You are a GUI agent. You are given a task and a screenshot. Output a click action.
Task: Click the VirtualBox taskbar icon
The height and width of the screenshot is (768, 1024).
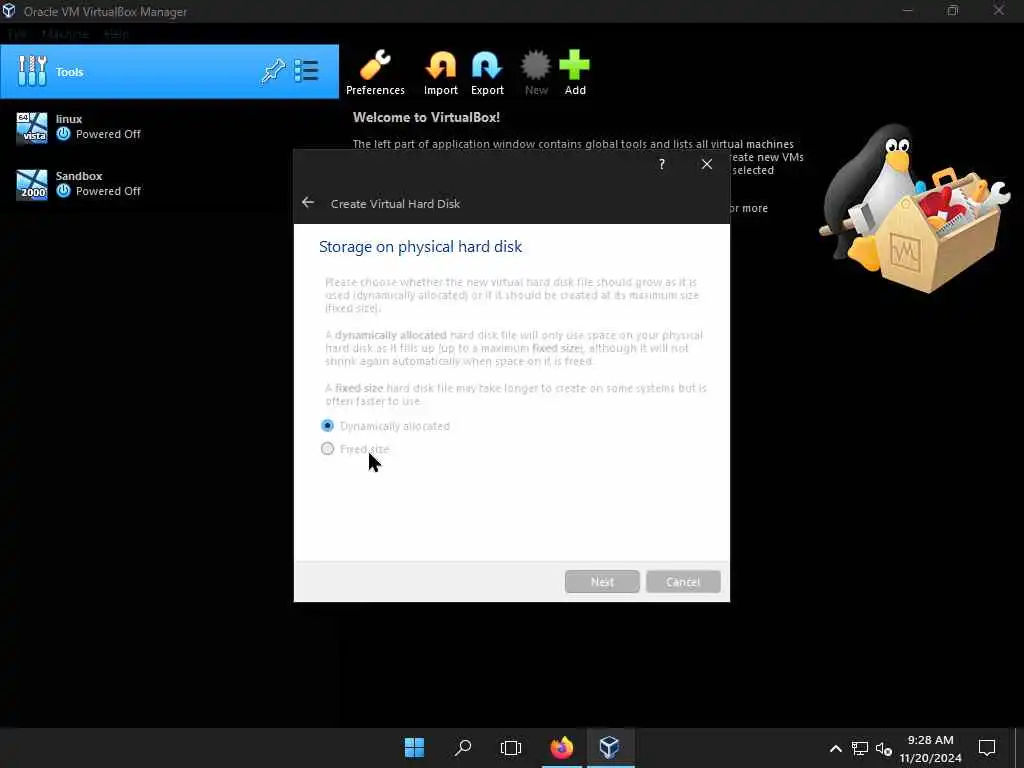tap(609, 747)
